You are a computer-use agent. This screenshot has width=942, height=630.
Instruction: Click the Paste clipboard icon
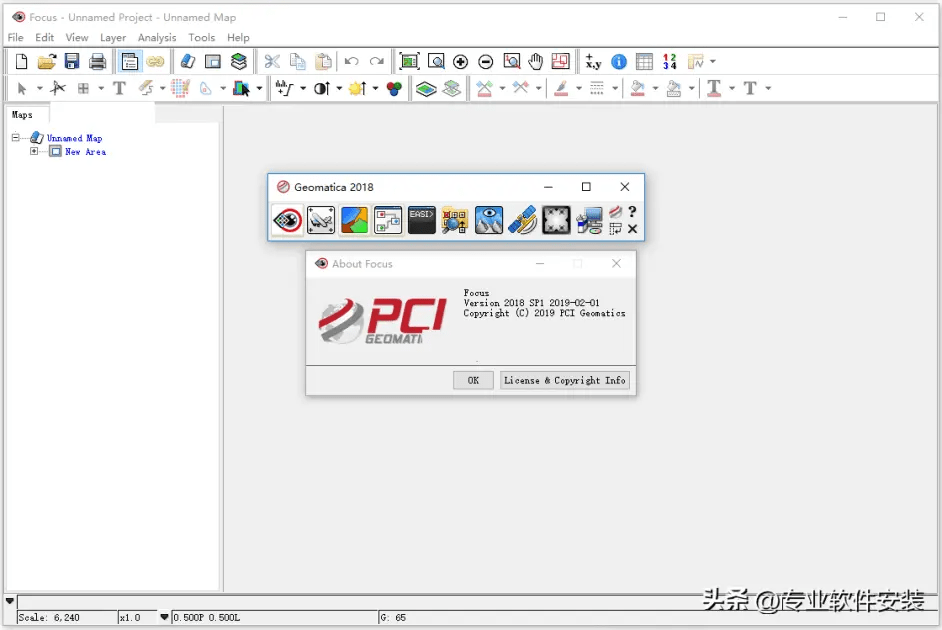323,61
